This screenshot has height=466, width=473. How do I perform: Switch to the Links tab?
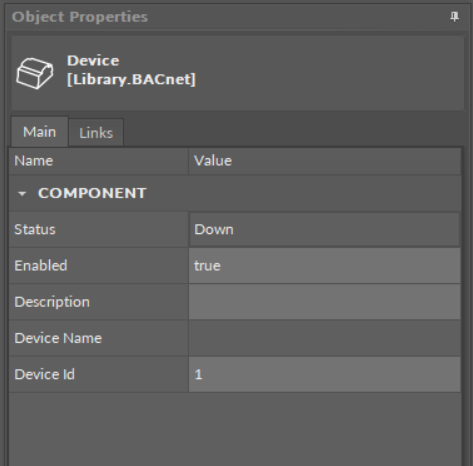point(96,133)
